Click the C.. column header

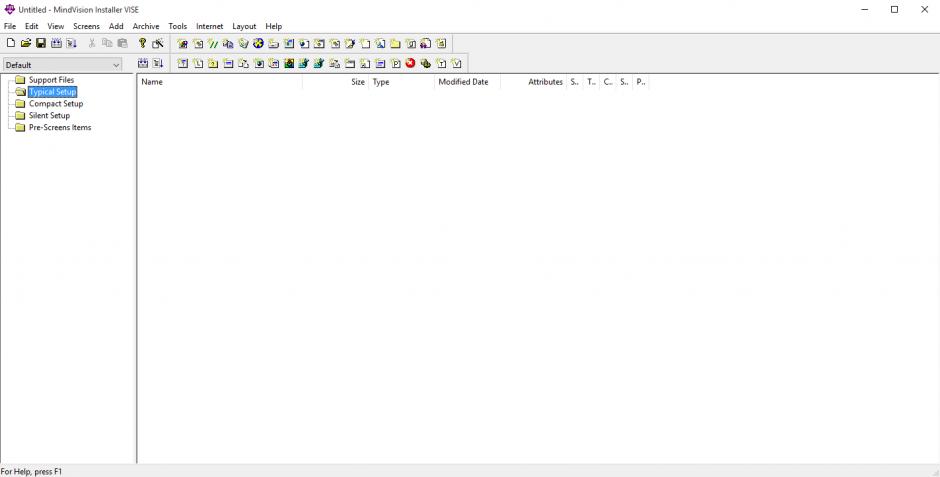[607, 82]
